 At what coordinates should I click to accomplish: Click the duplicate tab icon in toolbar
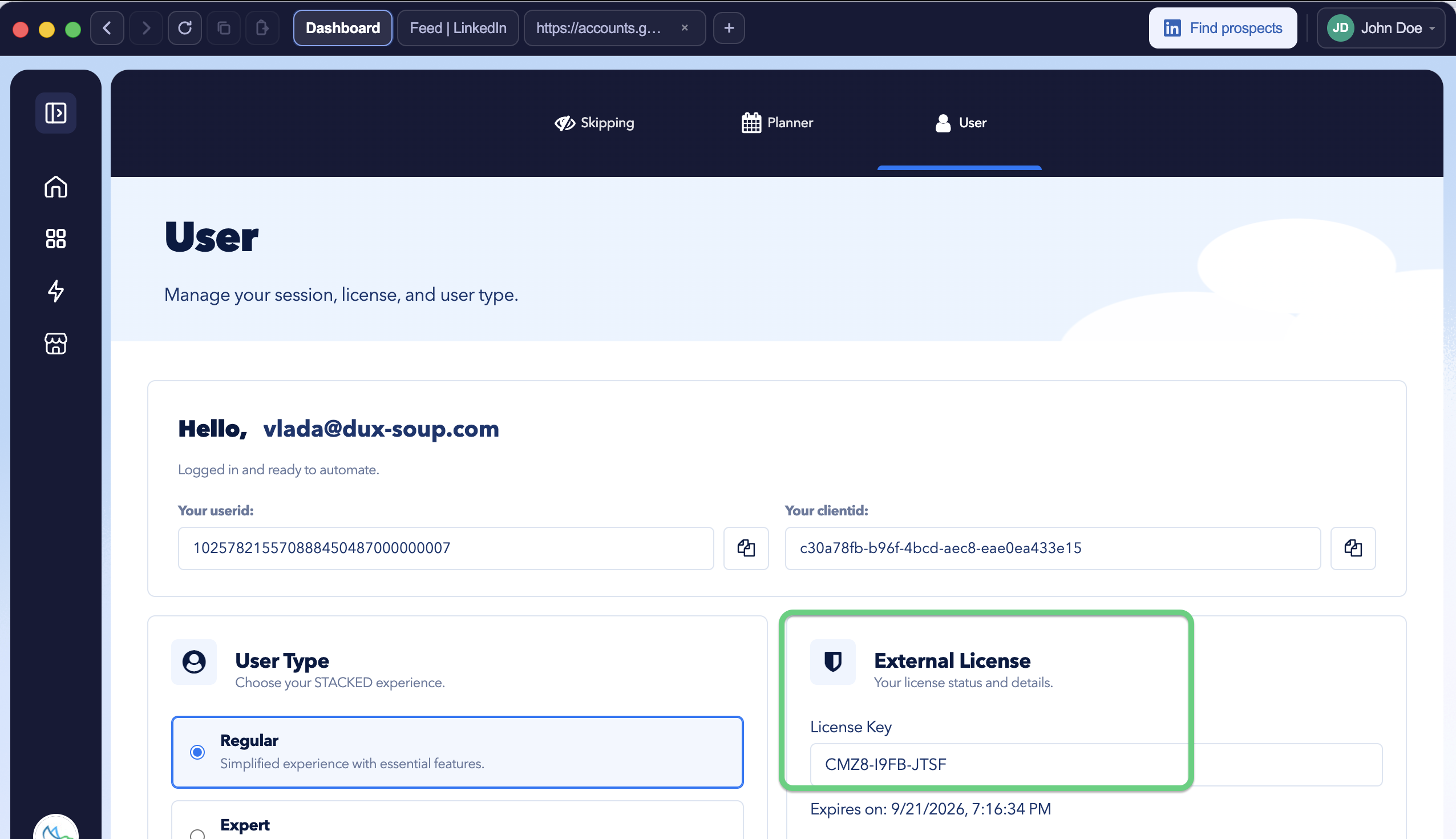tap(224, 27)
